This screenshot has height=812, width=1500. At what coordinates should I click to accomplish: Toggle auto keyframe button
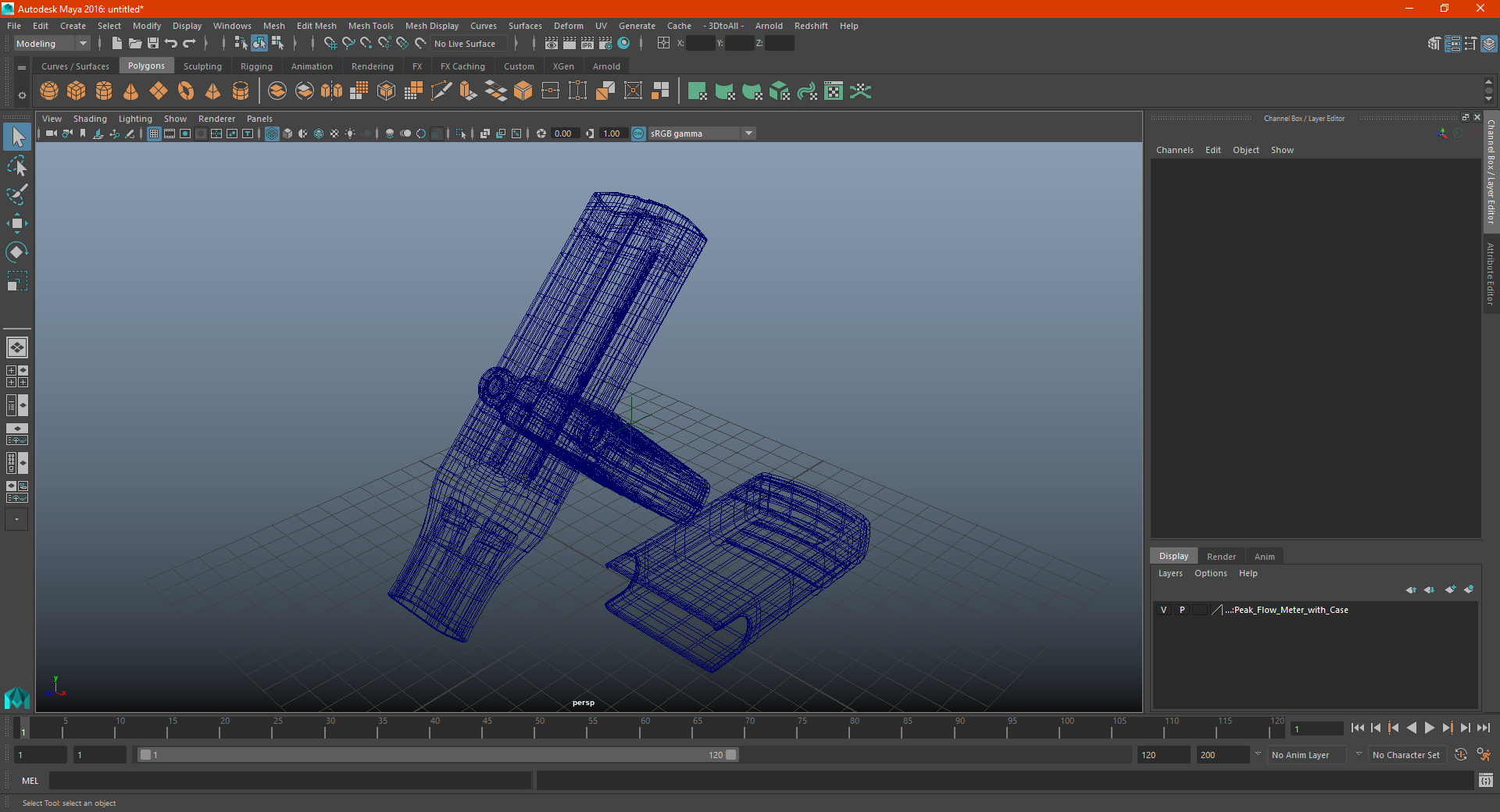[1461, 755]
